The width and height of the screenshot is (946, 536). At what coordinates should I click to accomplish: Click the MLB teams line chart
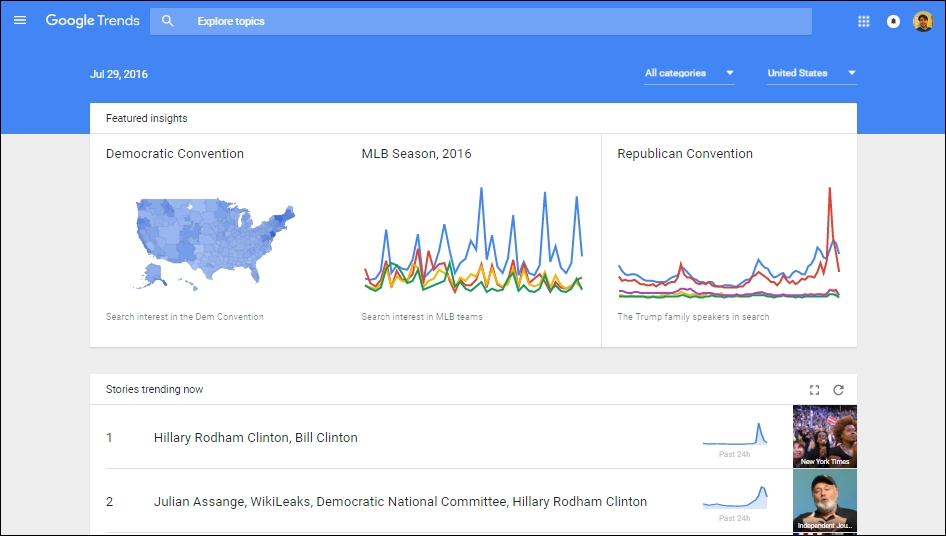click(x=473, y=240)
